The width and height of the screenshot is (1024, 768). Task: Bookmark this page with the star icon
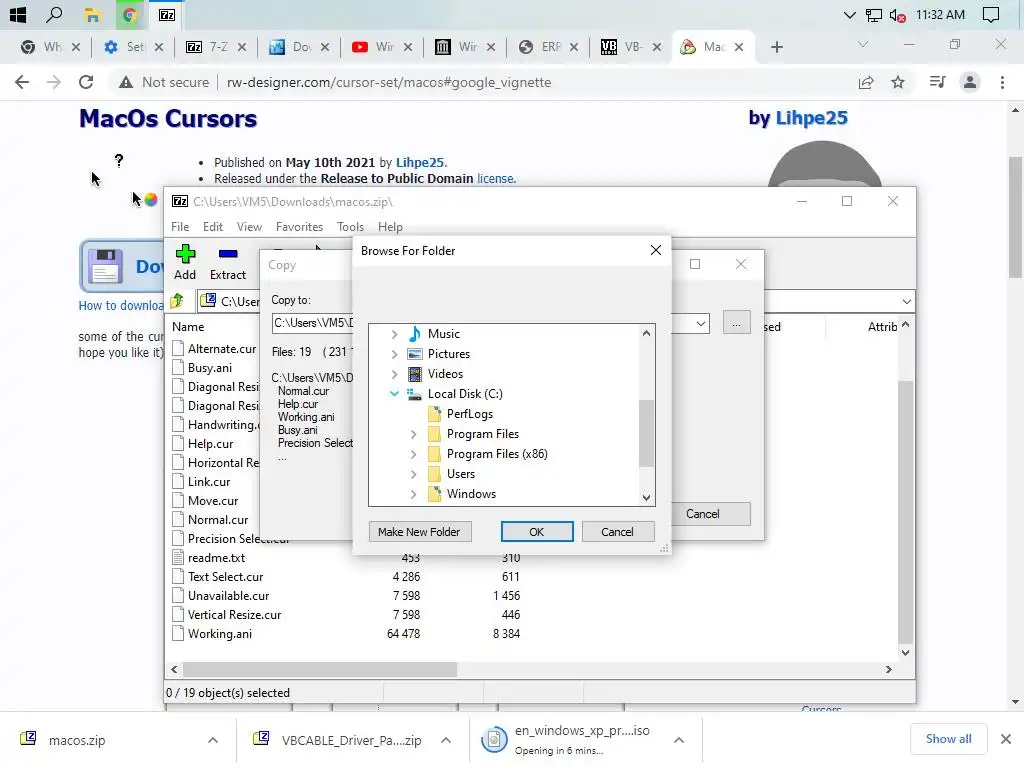[898, 82]
